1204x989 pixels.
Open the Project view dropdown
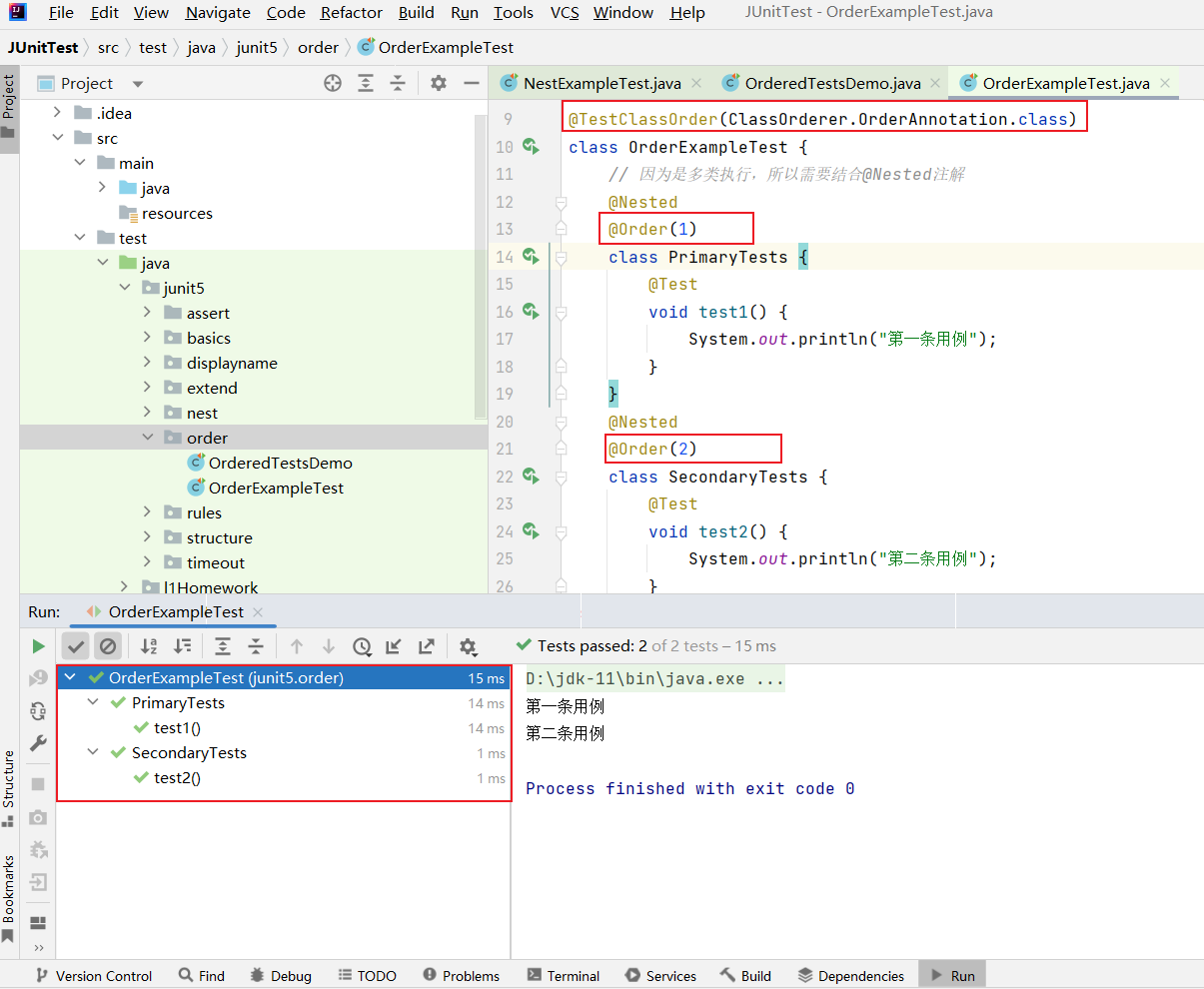138,84
